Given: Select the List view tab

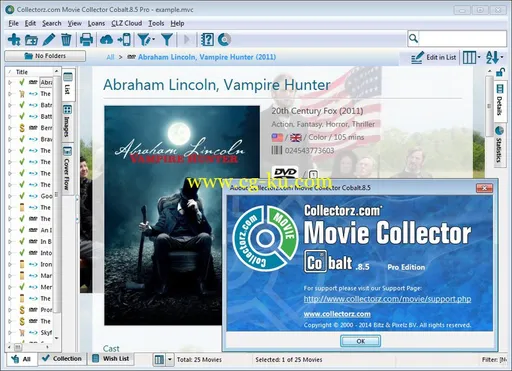Looking at the screenshot, I should [x=68, y=84].
